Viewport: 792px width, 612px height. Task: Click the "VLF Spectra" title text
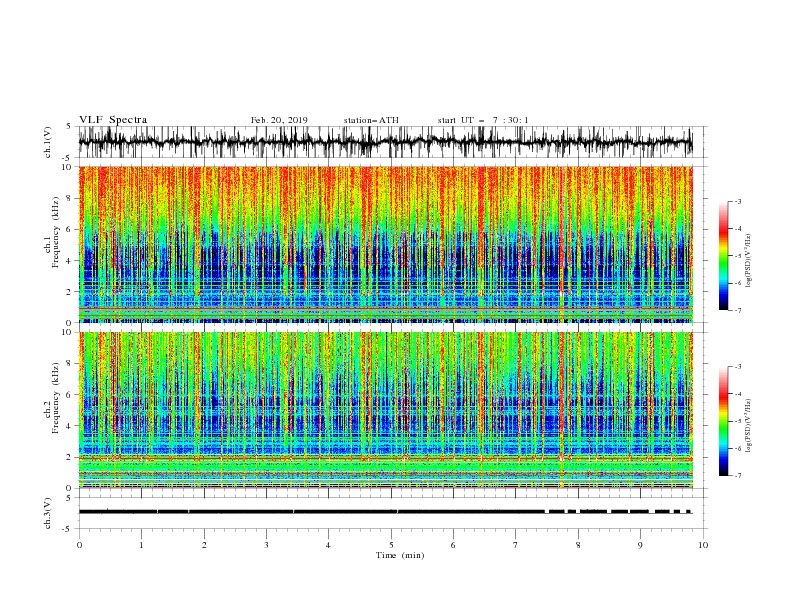(x=113, y=120)
